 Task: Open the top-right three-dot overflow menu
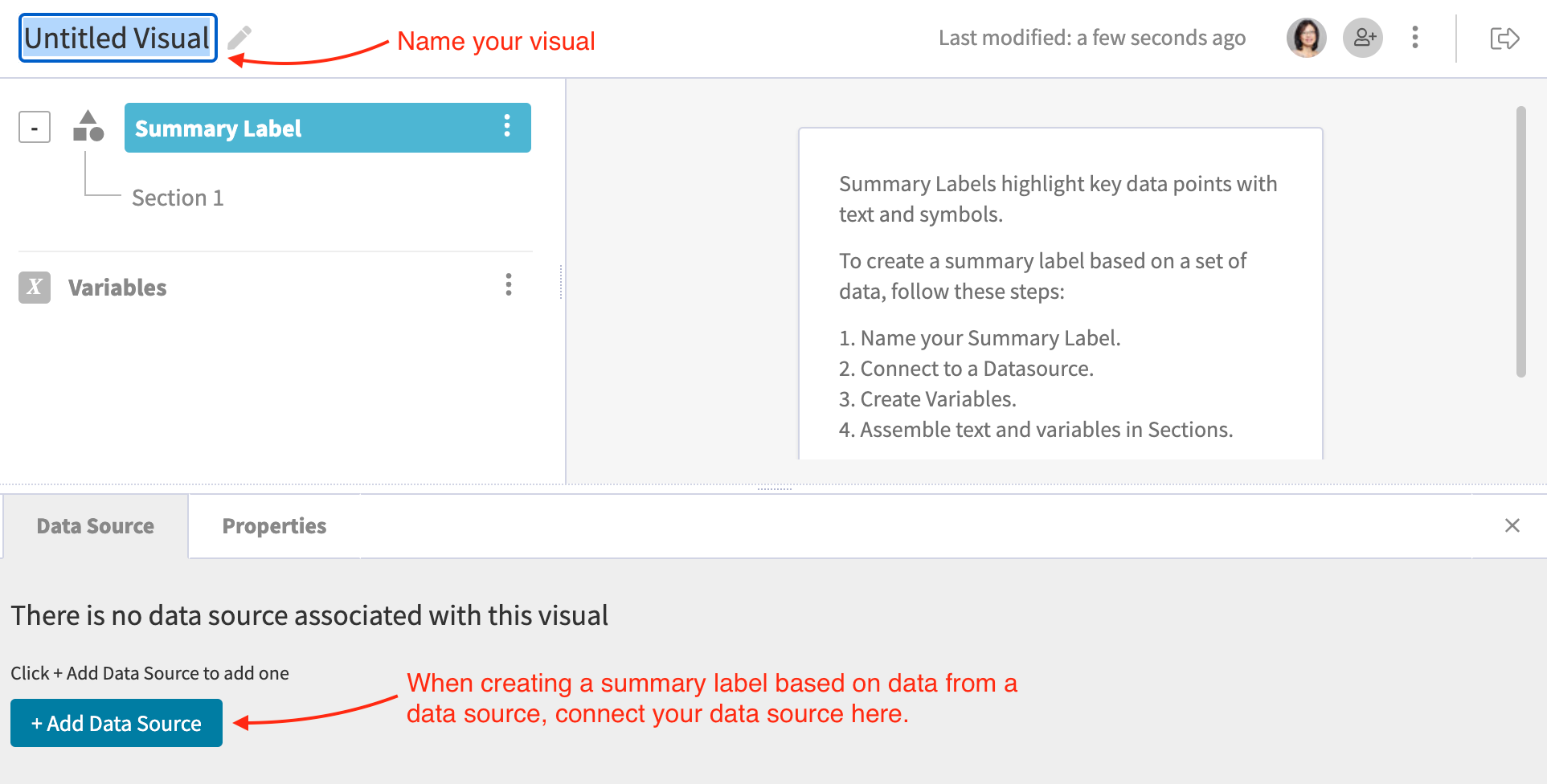click(1414, 37)
